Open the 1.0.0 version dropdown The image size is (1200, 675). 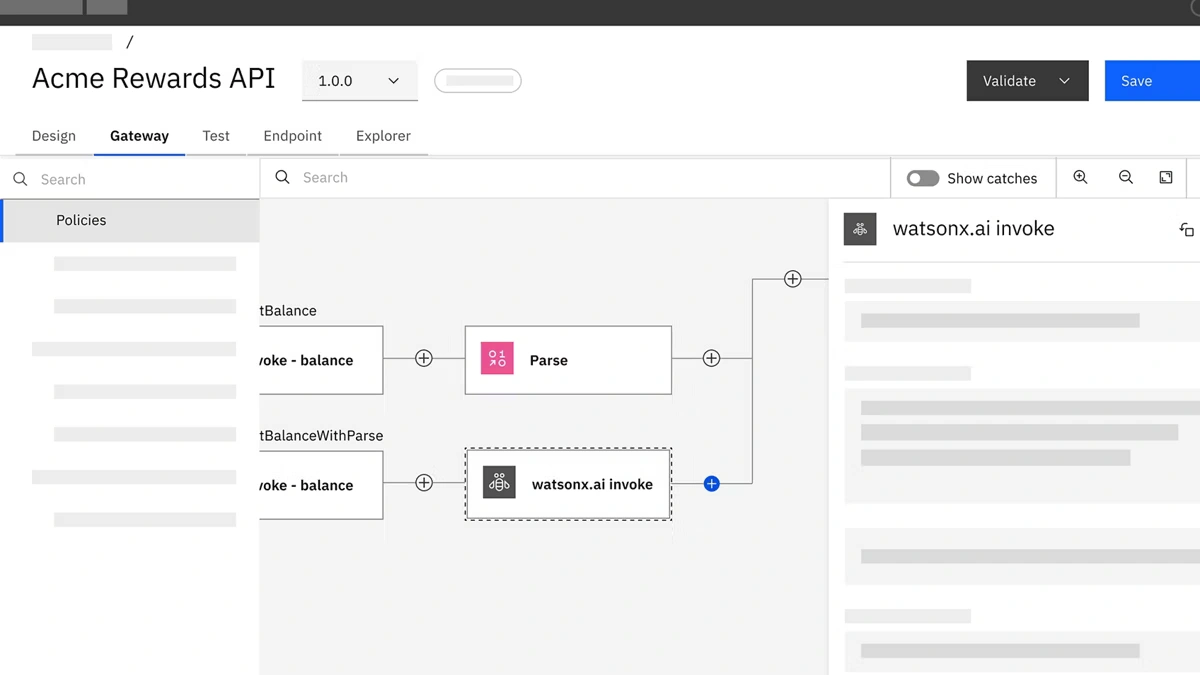click(359, 81)
